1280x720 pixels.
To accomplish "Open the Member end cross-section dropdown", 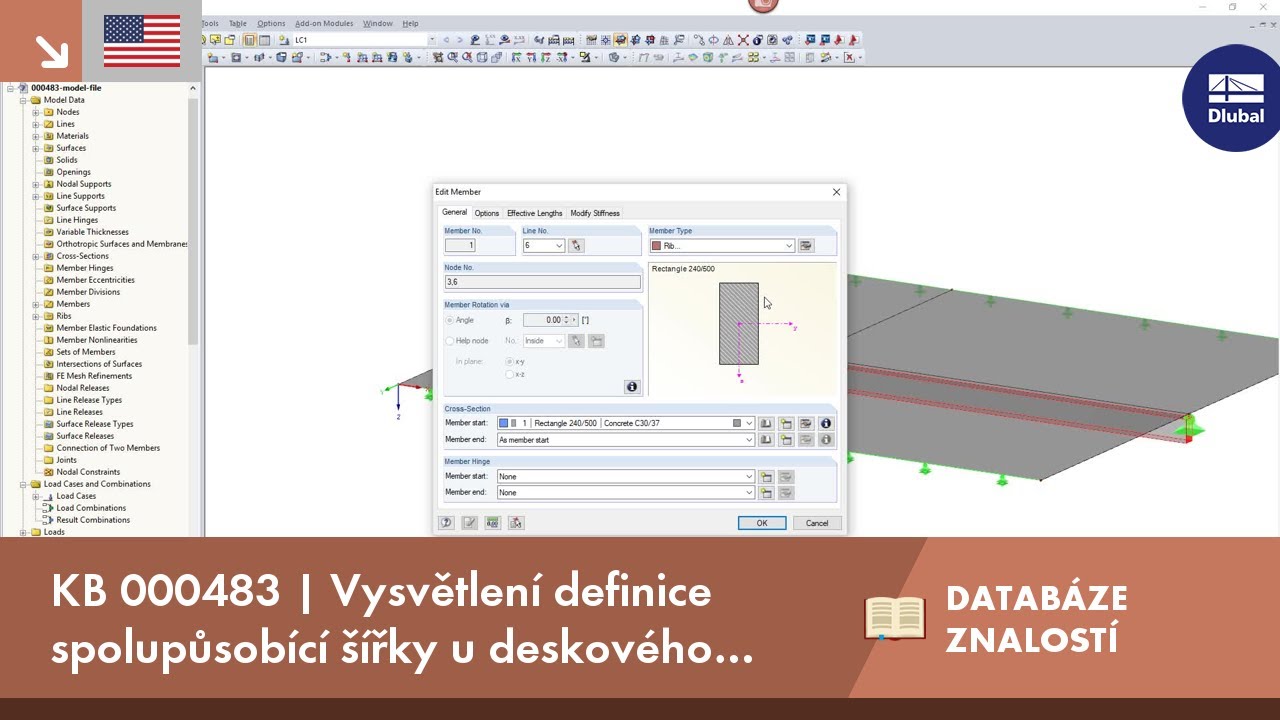I will [749, 440].
